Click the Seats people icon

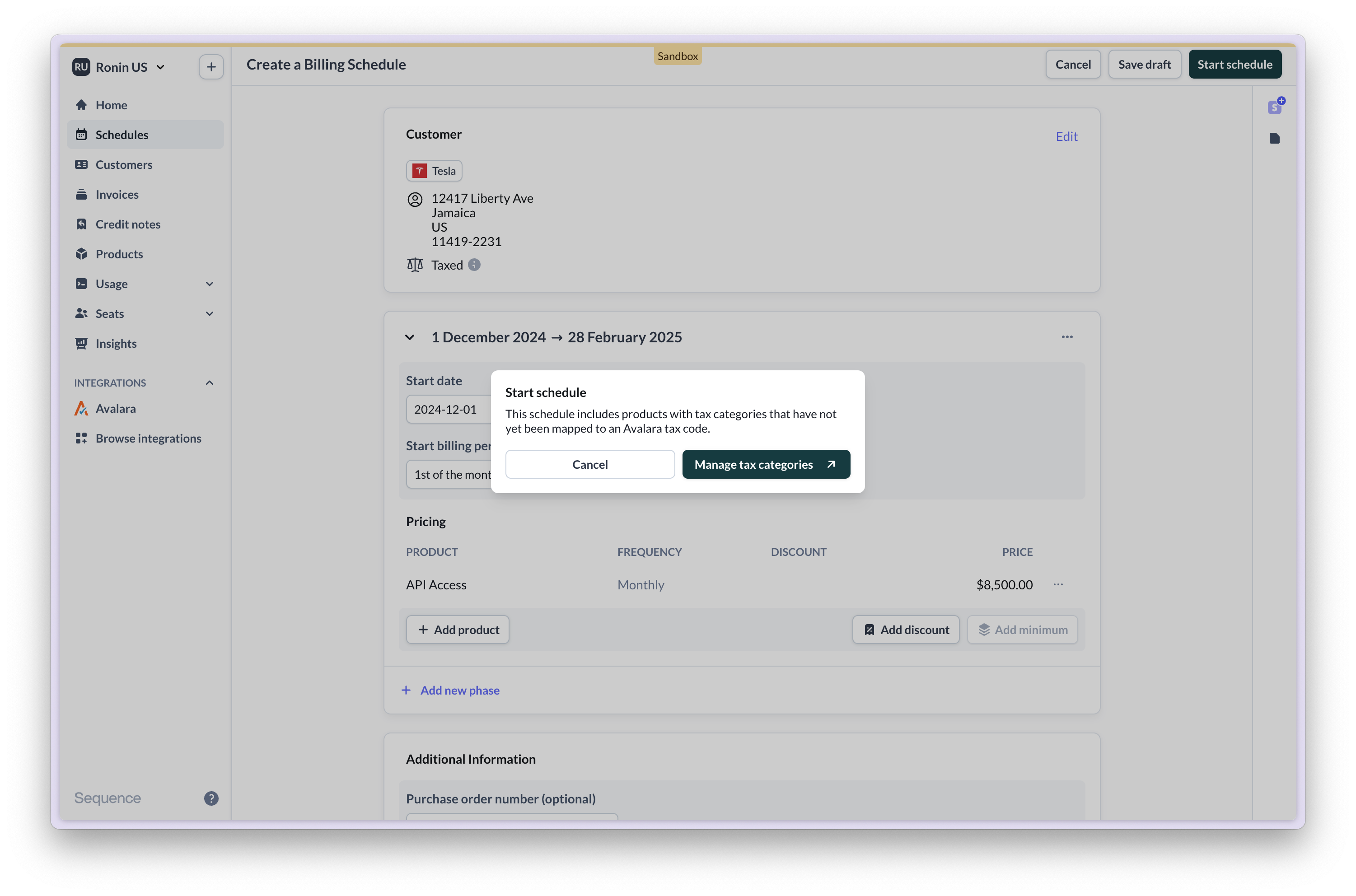pyautogui.click(x=81, y=313)
